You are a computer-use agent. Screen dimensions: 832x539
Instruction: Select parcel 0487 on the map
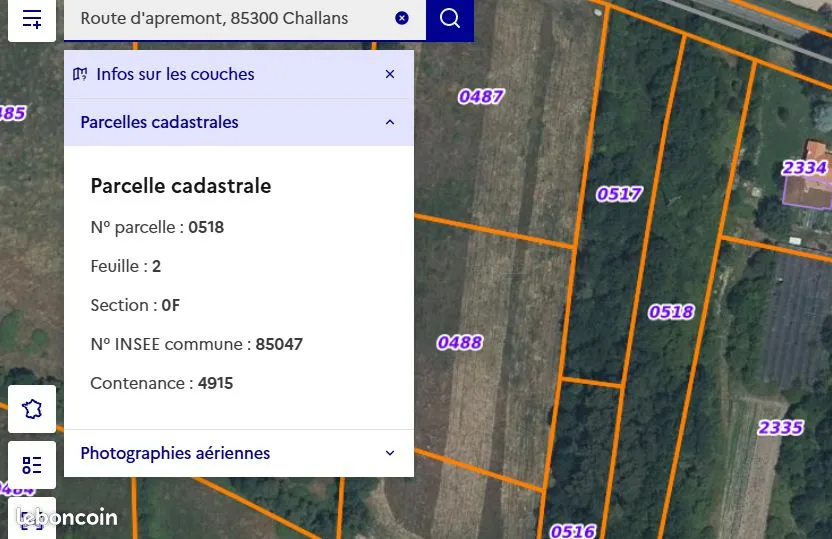tap(481, 96)
